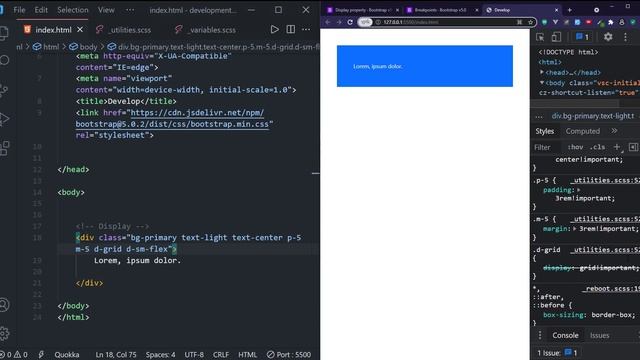Viewport: 640px width, 360px height.
Task: Click the Ln 18, Col 75 indicator
Action: point(116,355)
